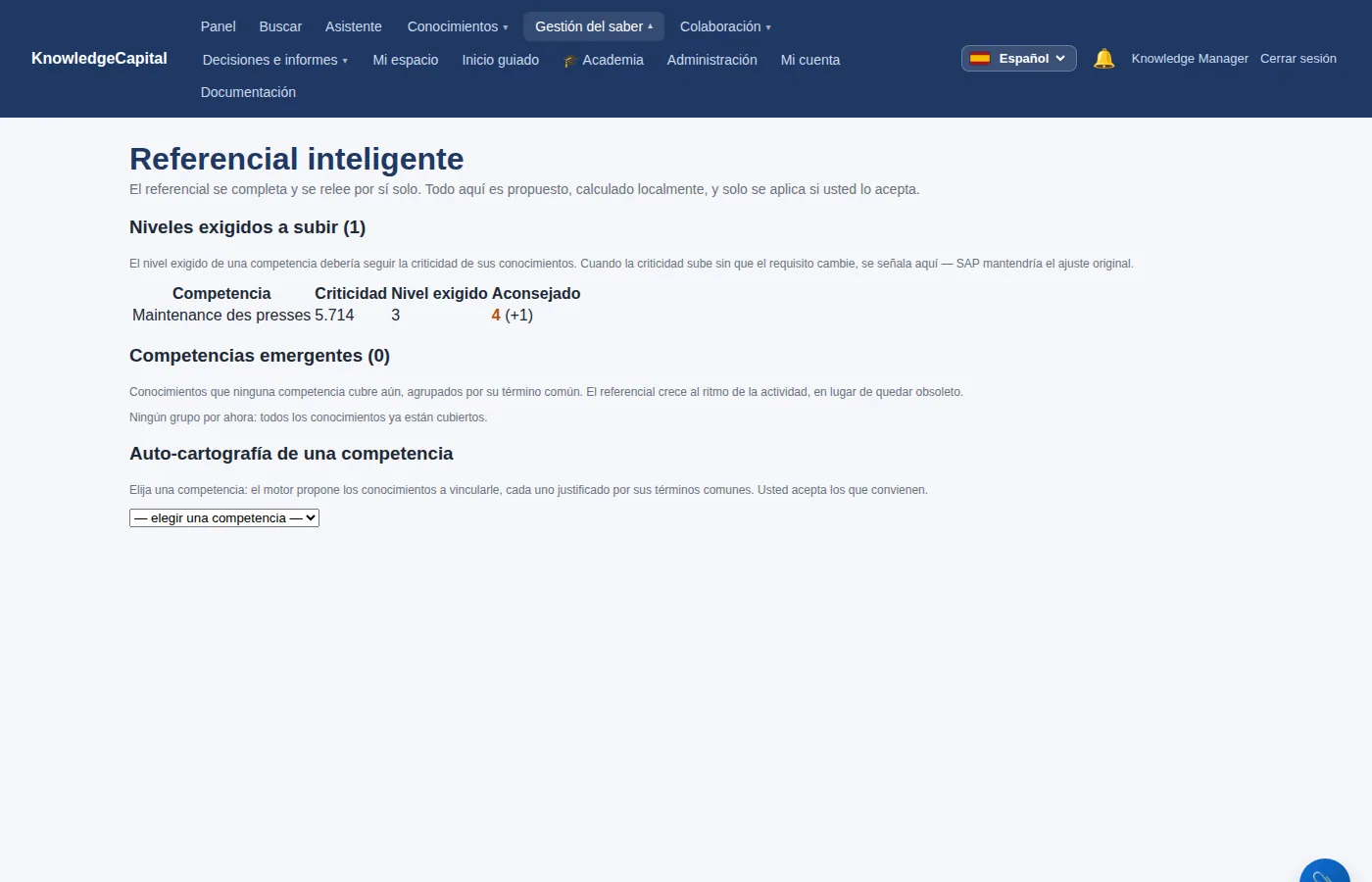Open Documentación
The width and height of the screenshot is (1372, 882).
coord(248,92)
